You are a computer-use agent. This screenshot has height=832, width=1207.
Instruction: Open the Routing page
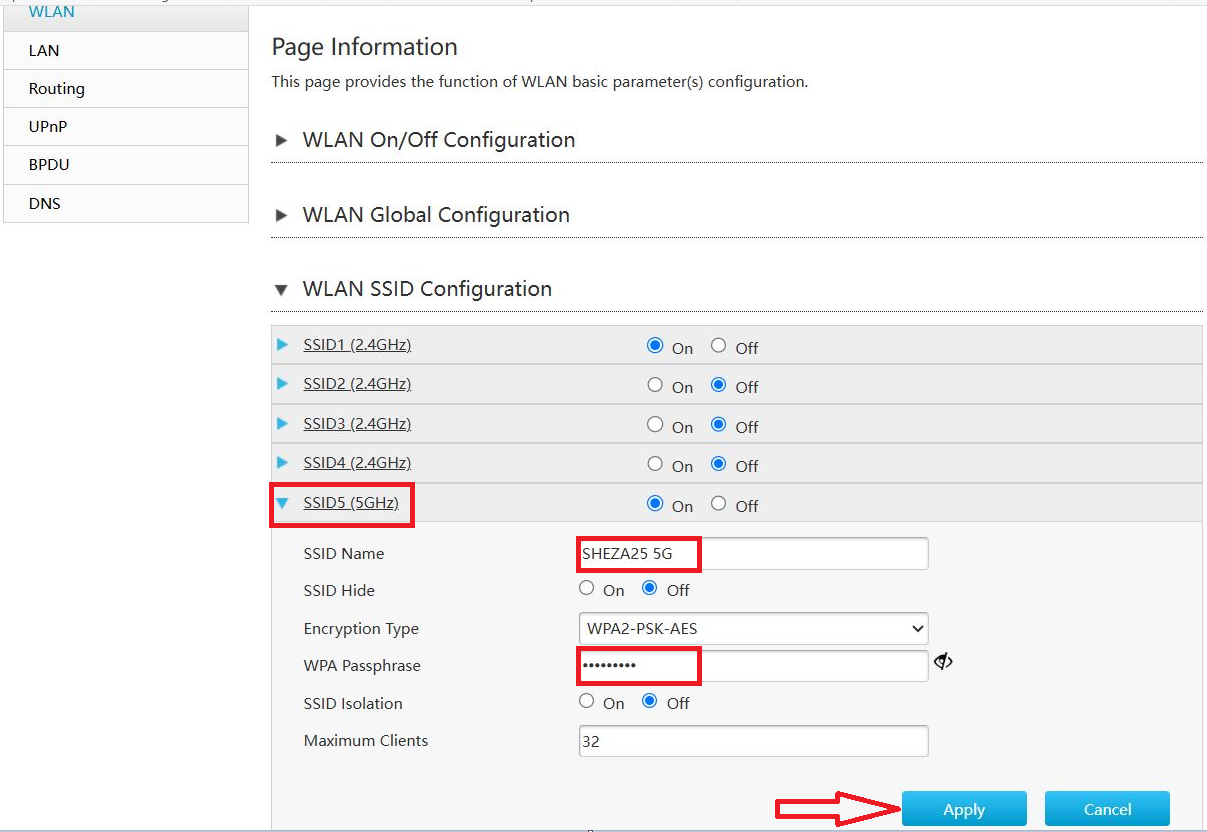click(x=55, y=88)
